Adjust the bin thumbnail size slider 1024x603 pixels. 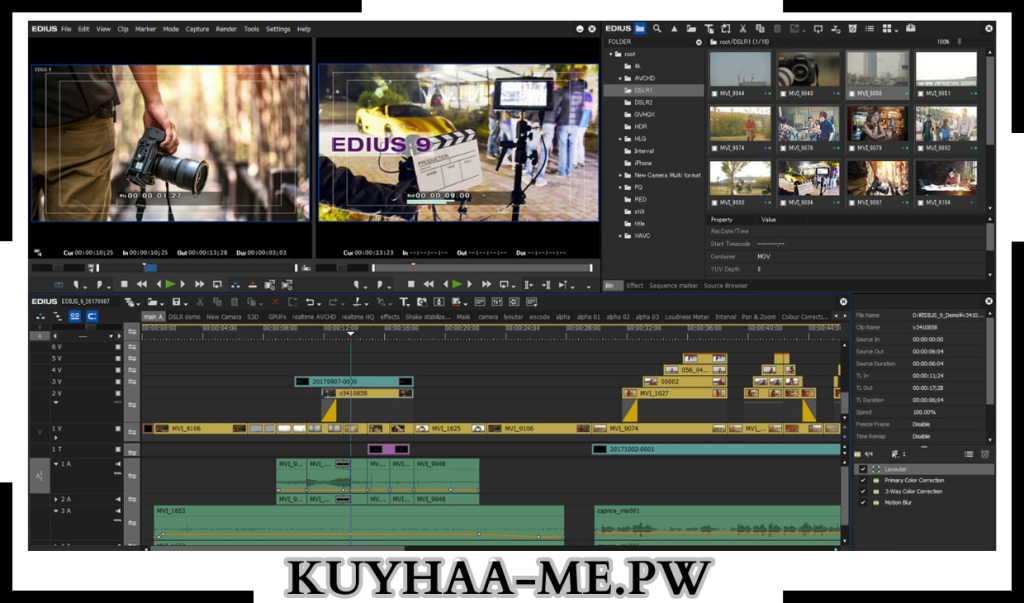tap(959, 42)
